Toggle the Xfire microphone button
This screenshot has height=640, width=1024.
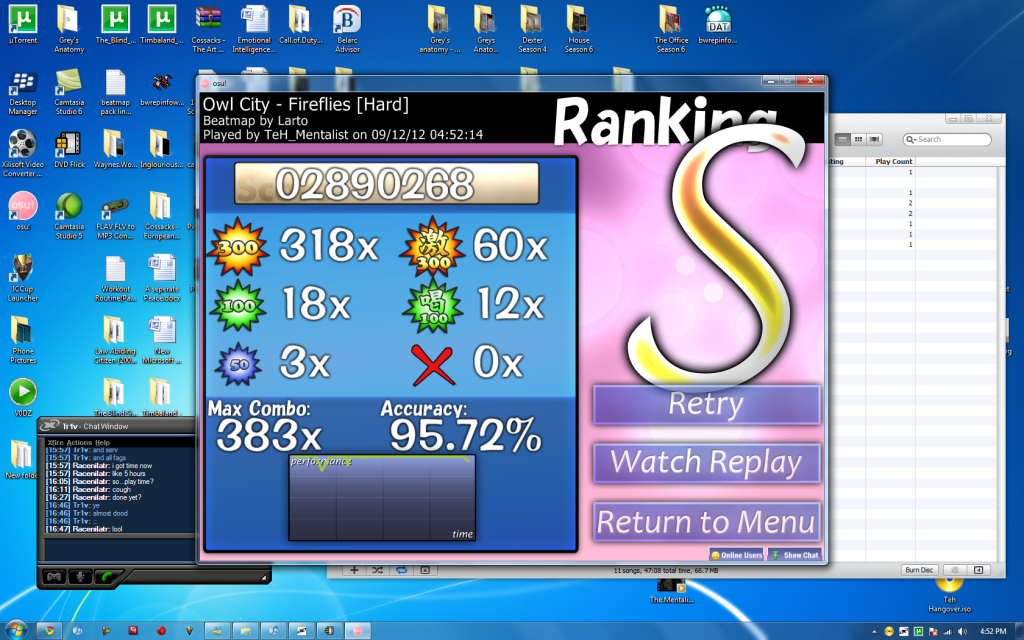point(80,577)
